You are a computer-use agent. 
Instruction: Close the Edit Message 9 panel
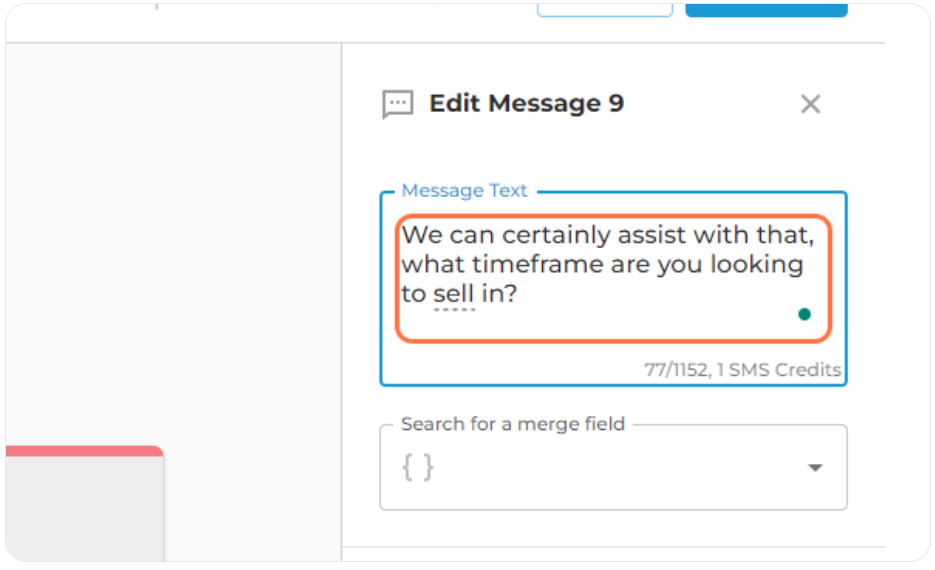point(810,104)
